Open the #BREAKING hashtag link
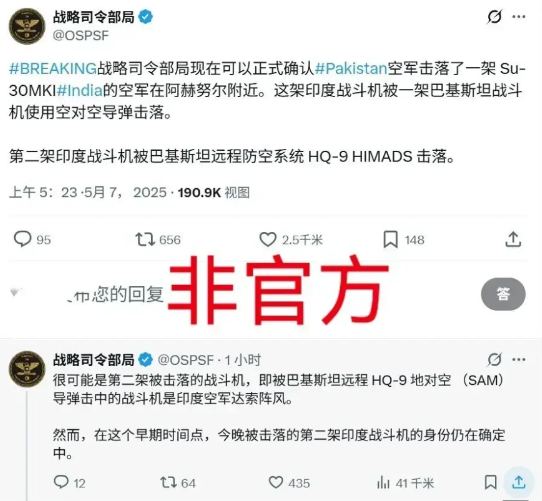Screen dimensions: 542x501 (x=53, y=68)
